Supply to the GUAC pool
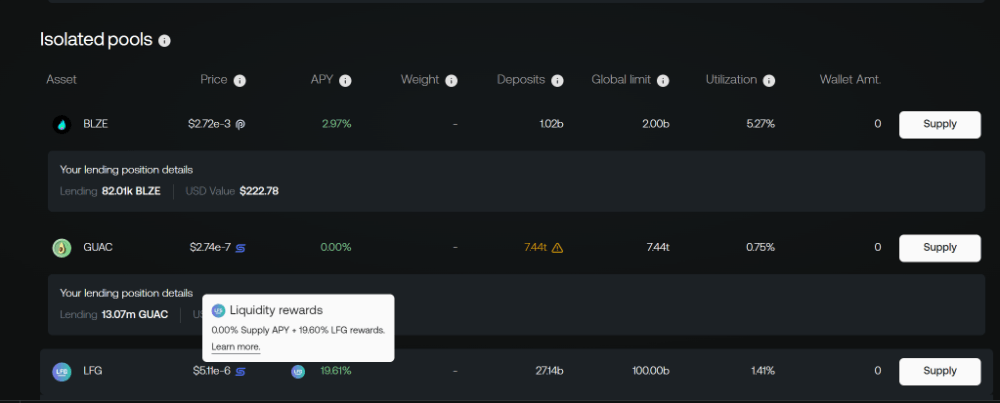 pyautogui.click(x=939, y=247)
